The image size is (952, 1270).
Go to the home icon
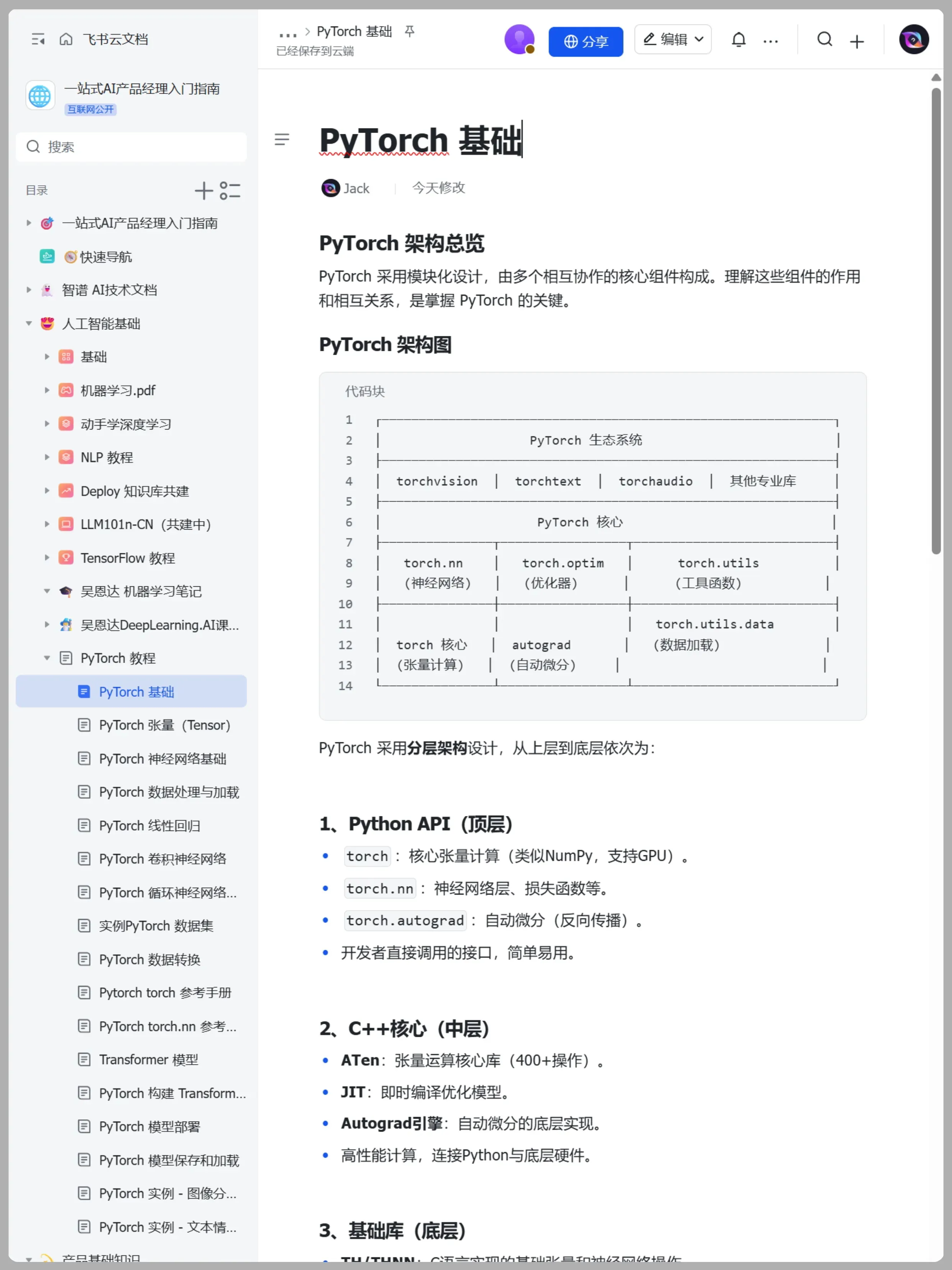click(66, 39)
